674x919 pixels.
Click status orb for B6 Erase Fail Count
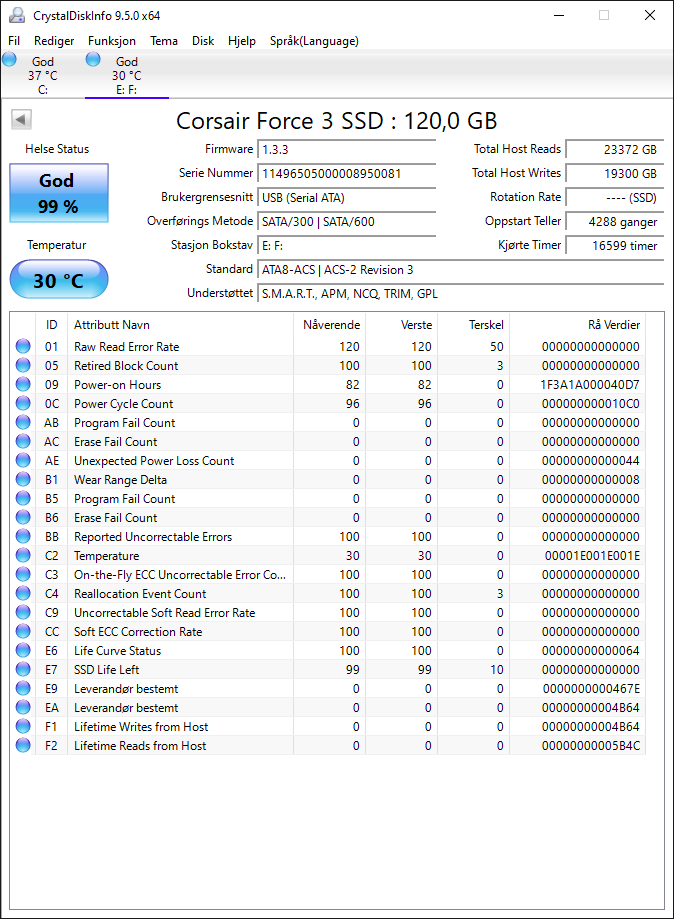tap(23, 518)
